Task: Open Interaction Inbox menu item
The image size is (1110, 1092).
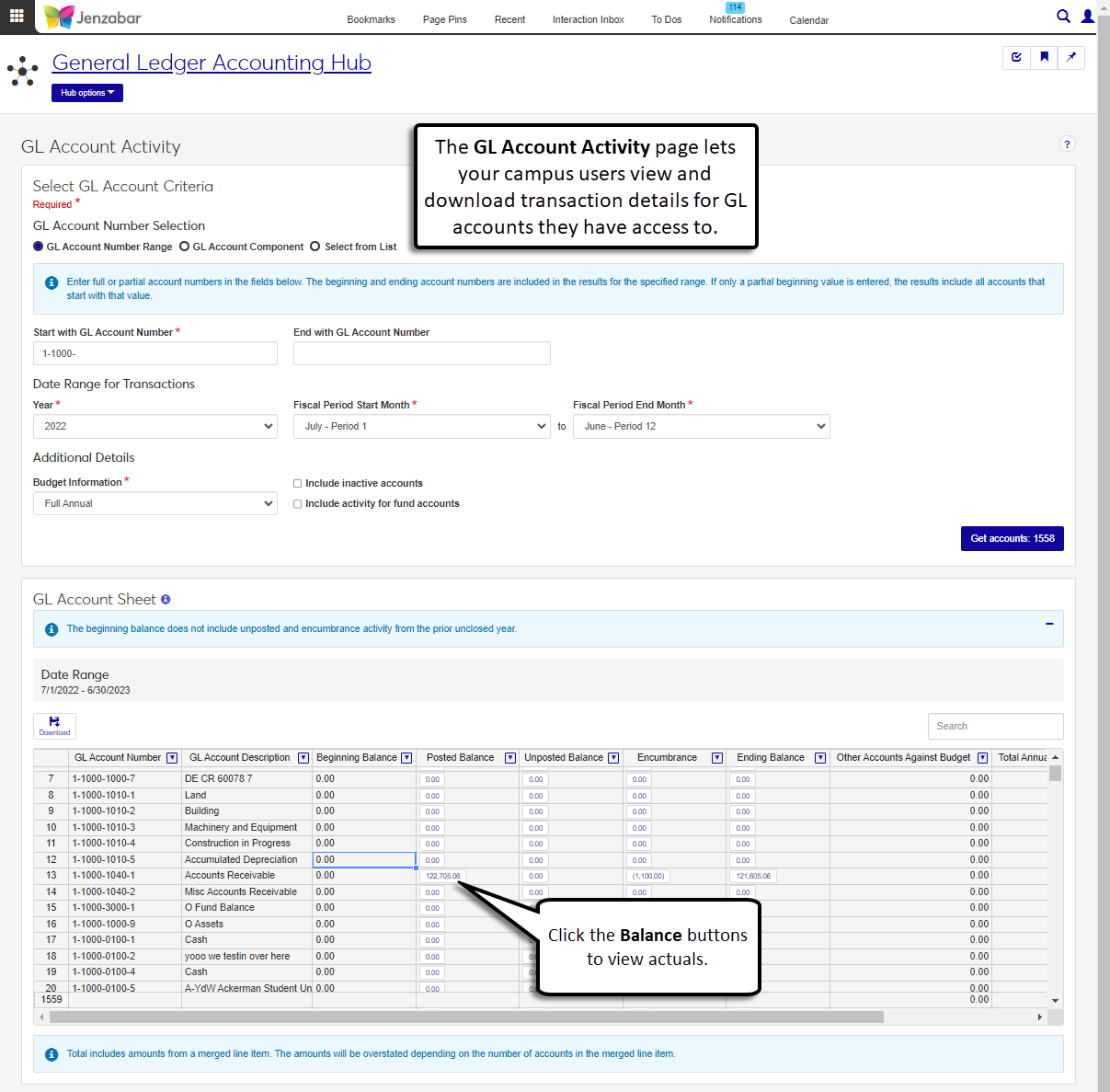Action: [588, 19]
